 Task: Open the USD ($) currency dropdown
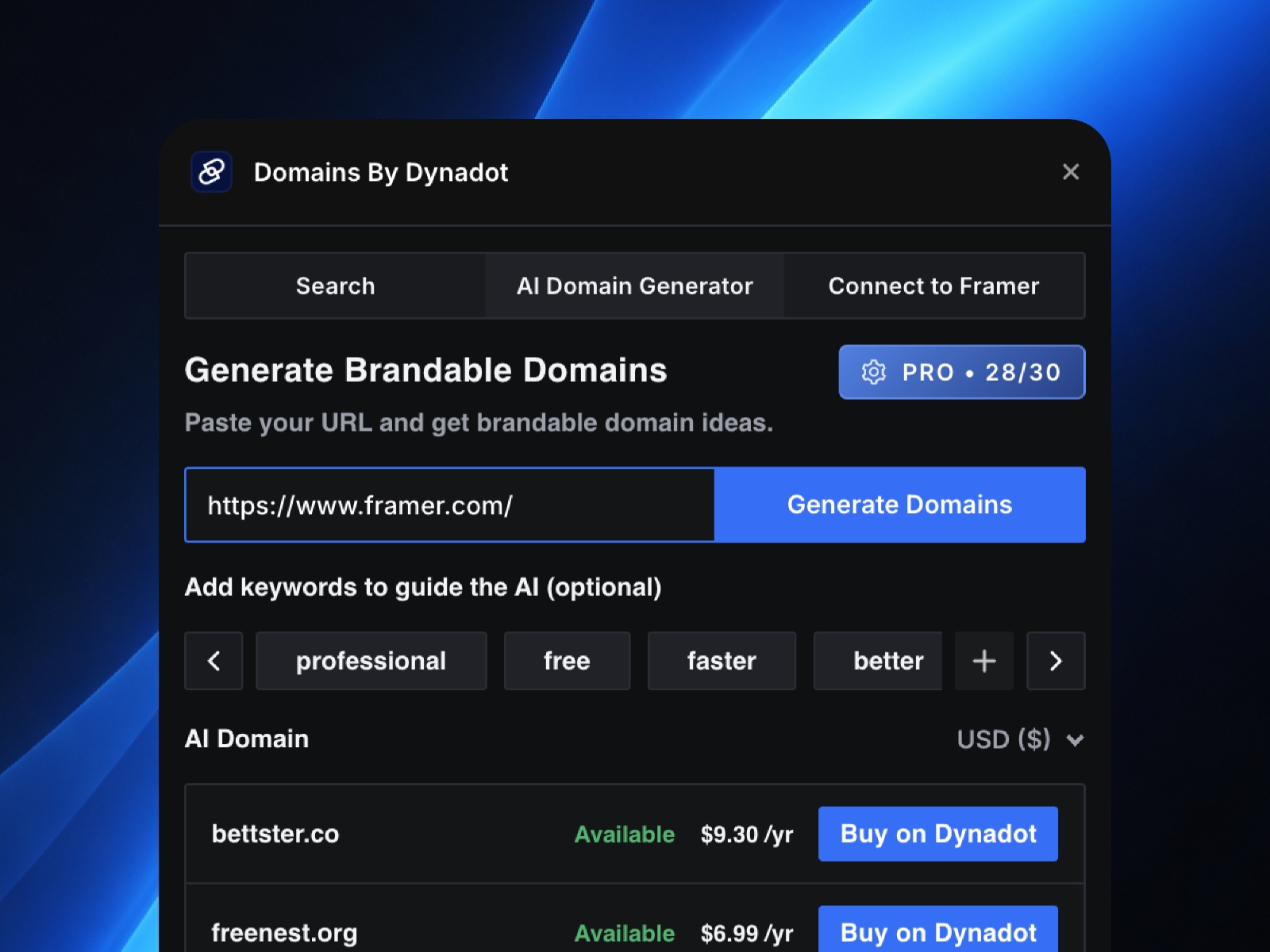(1021, 739)
